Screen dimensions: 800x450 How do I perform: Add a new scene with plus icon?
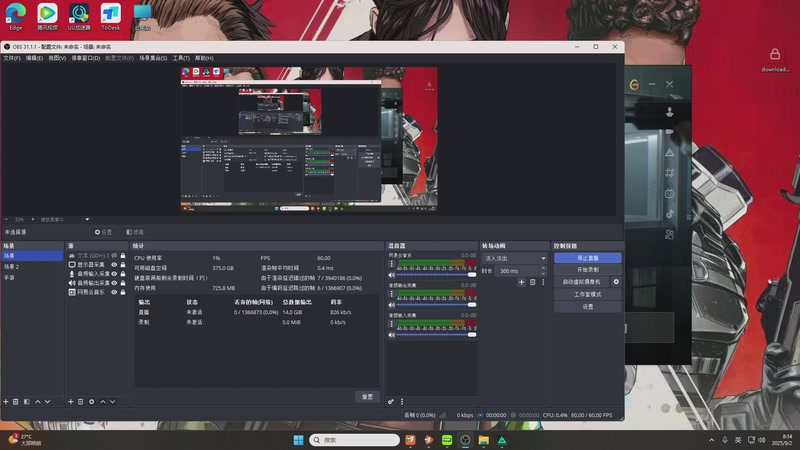click(x=6, y=402)
